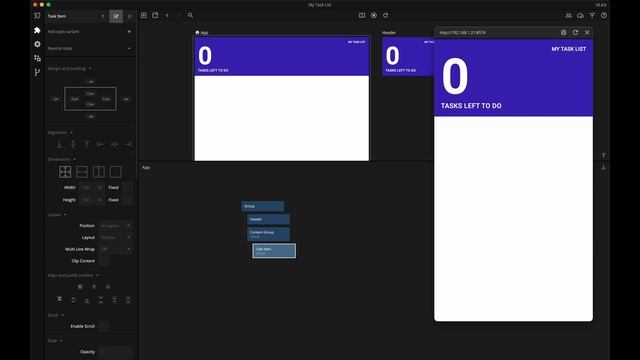Click the Header canvas preview label

tap(389, 33)
